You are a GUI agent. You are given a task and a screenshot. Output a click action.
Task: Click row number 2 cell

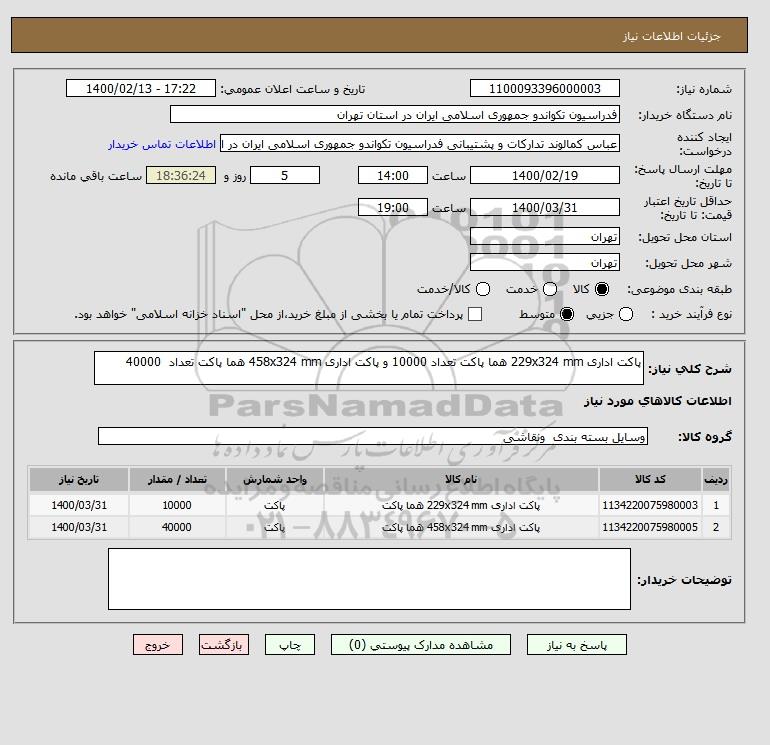tap(716, 527)
